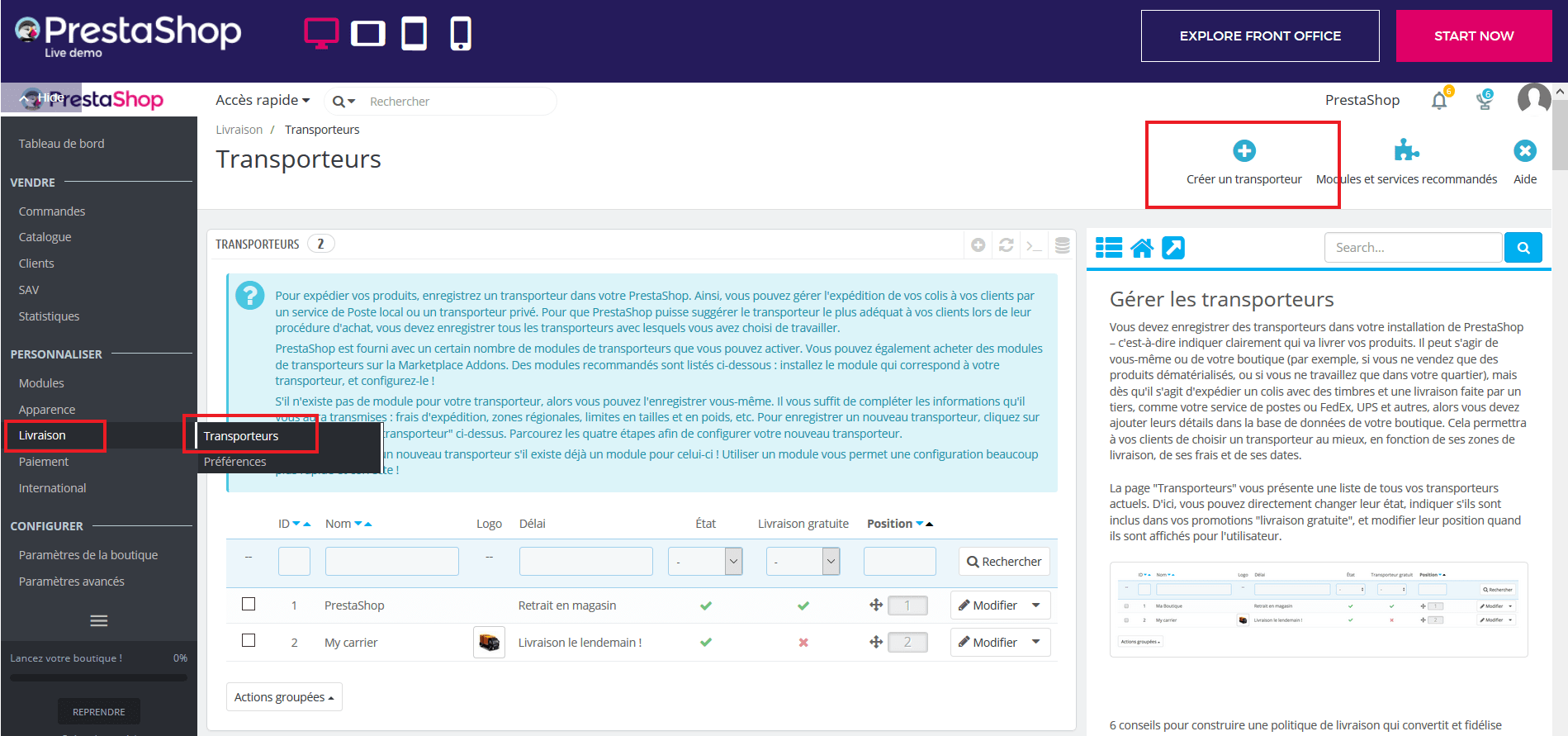
Task: Show SQL query terminal icon
Action: [x=1034, y=245]
